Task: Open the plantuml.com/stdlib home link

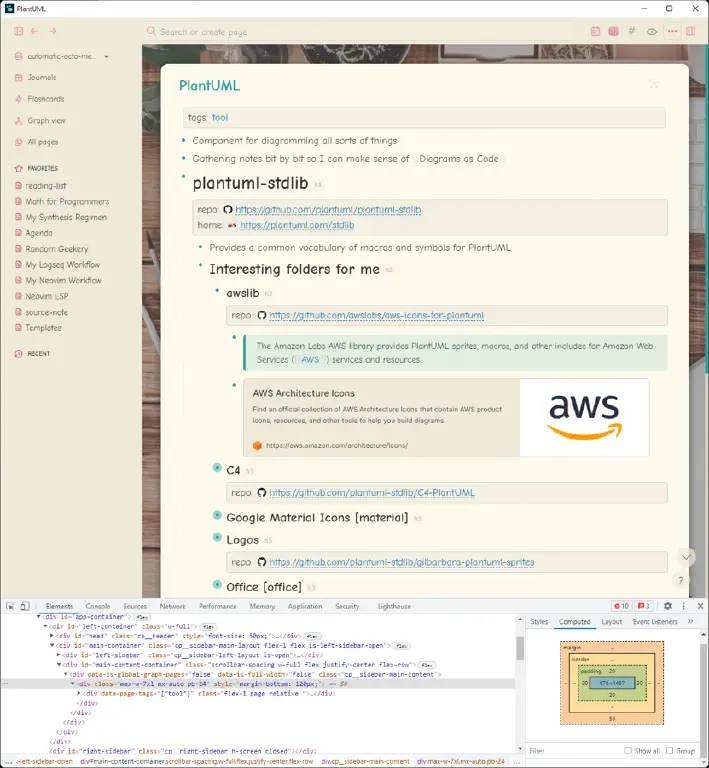Action: (297, 225)
